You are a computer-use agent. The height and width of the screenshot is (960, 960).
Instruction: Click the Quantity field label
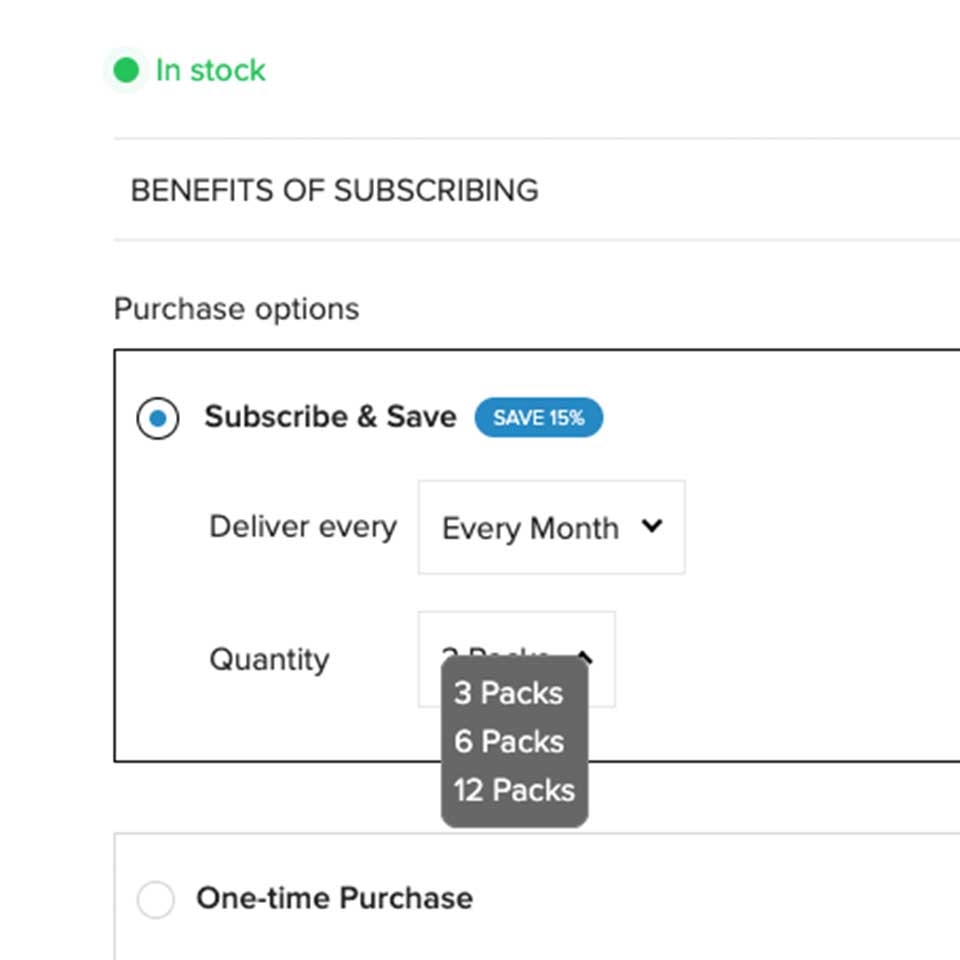(x=268, y=660)
